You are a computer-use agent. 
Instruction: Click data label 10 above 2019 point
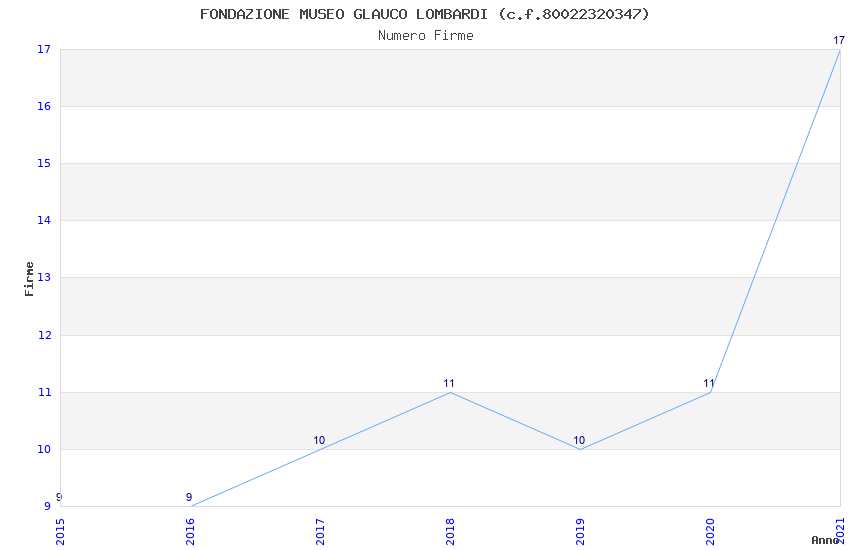coord(579,440)
